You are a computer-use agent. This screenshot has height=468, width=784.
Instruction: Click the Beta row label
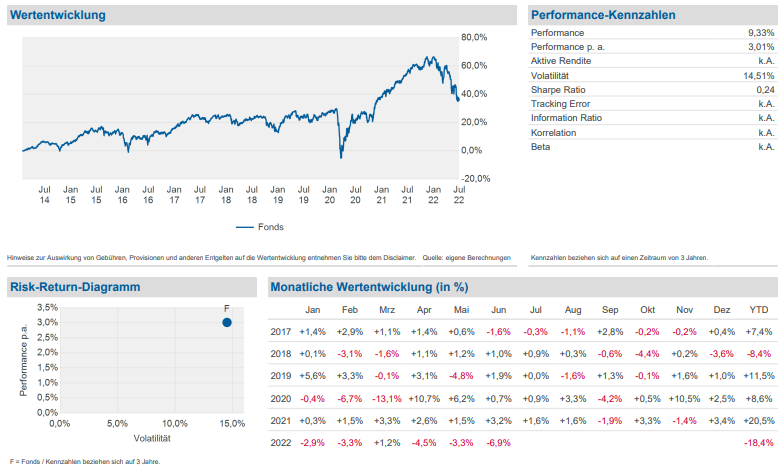click(x=541, y=146)
